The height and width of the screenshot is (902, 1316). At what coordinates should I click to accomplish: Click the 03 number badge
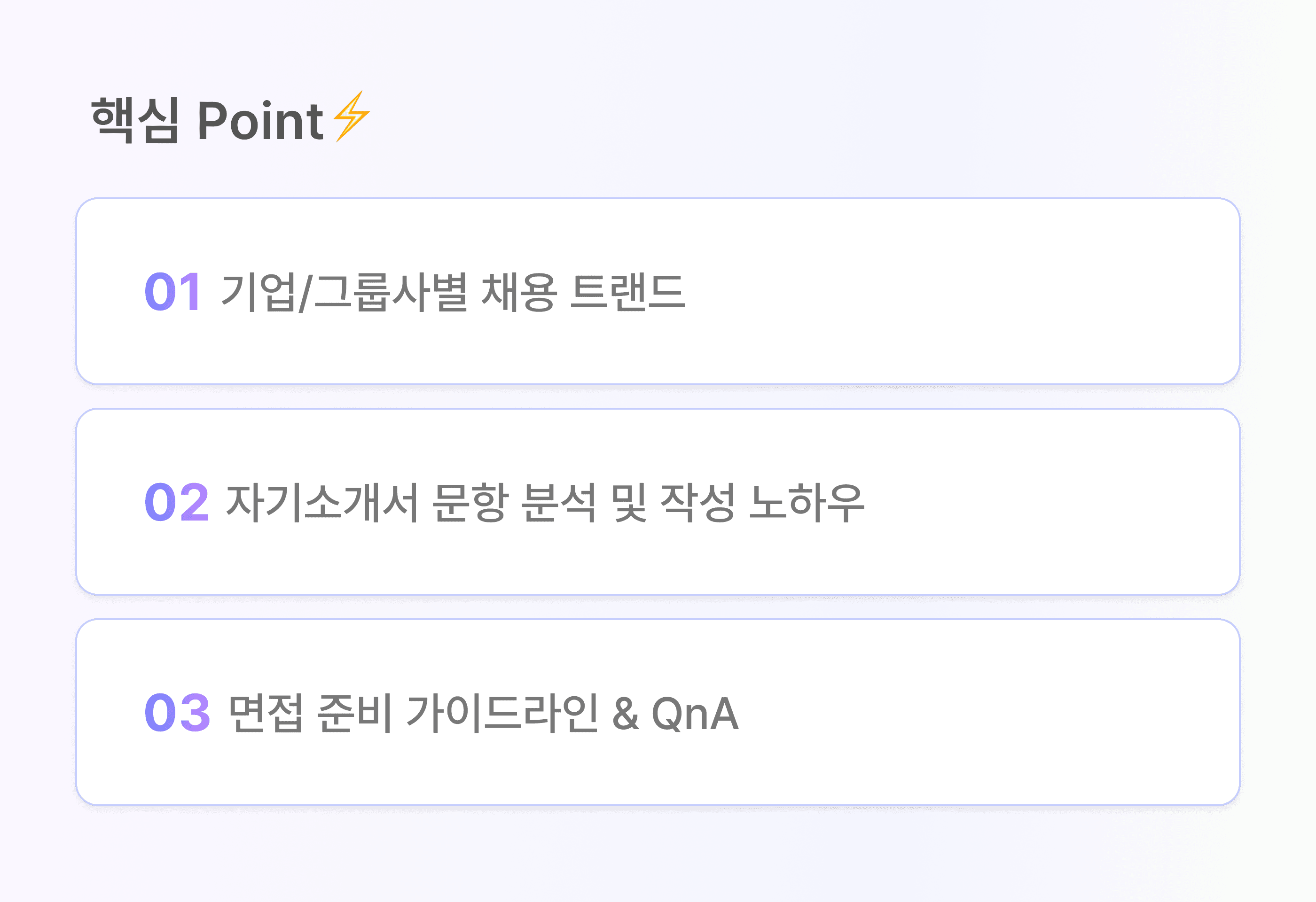[177, 712]
